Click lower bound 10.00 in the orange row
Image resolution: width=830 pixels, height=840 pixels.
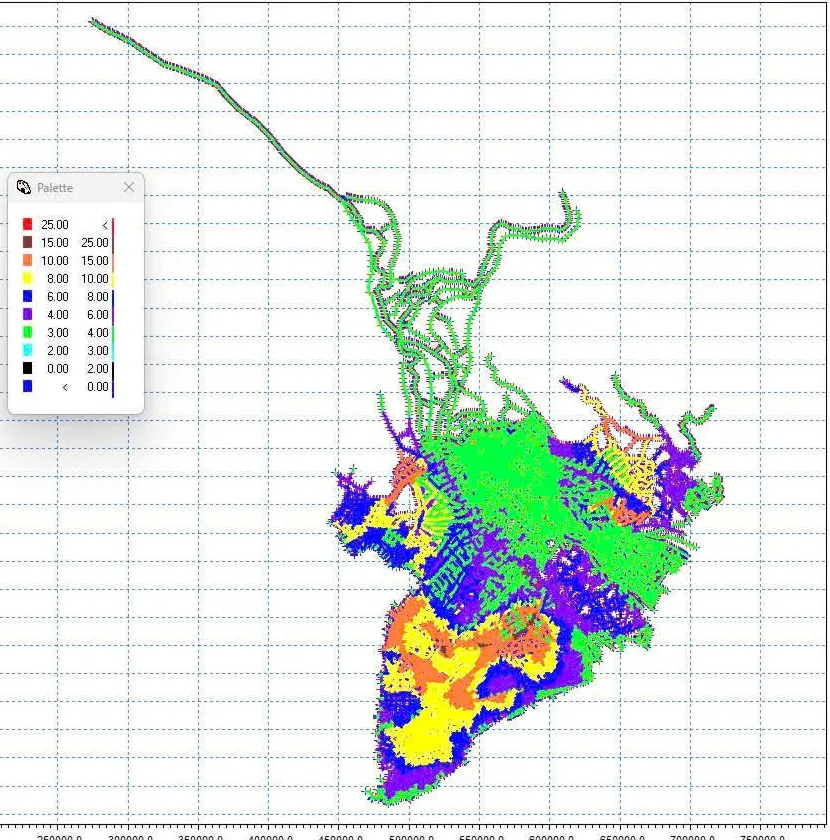pyautogui.click(x=55, y=260)
